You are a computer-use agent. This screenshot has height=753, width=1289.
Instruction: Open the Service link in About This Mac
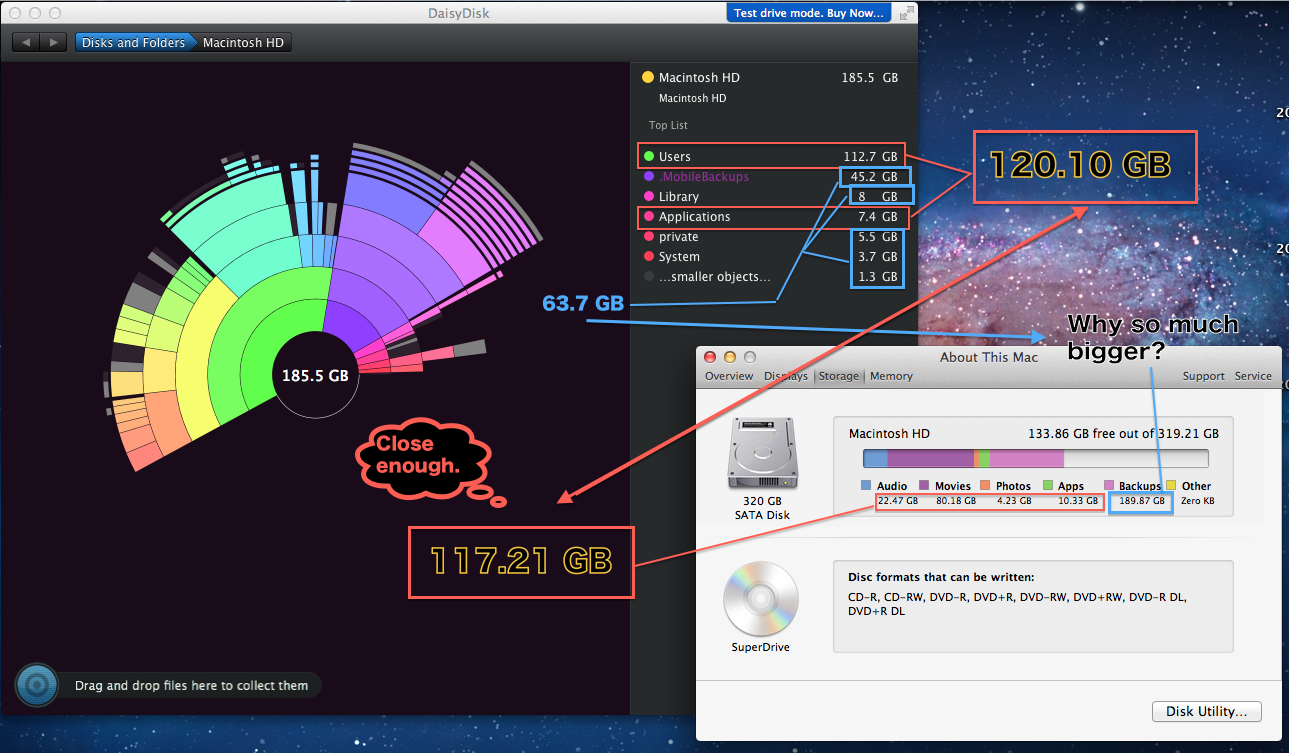pyautogui.click(x=1253, y=376)
